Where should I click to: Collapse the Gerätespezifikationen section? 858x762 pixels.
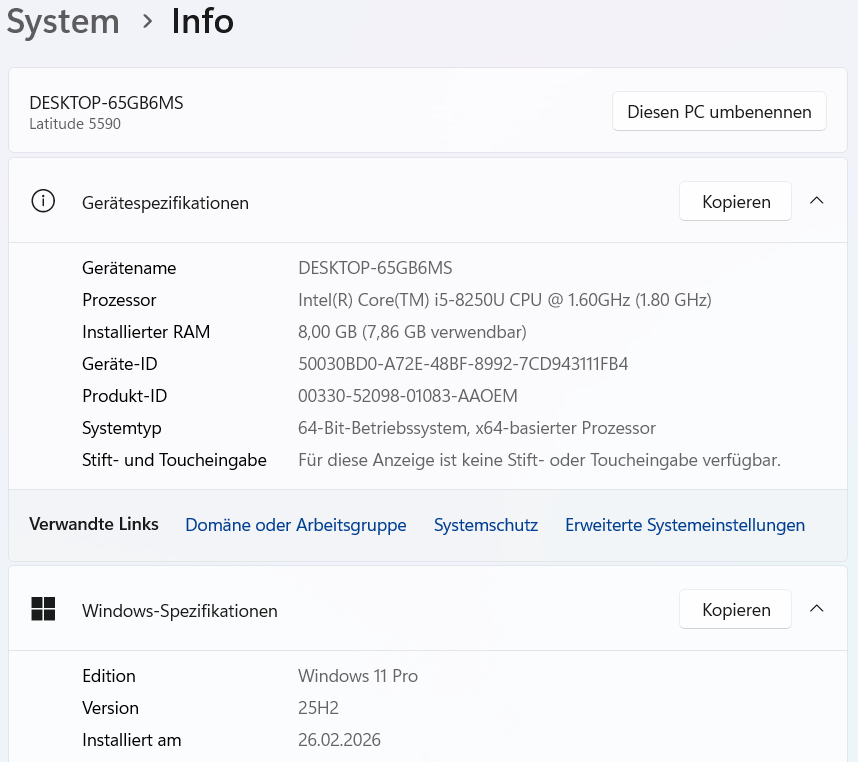pos(816,201)
